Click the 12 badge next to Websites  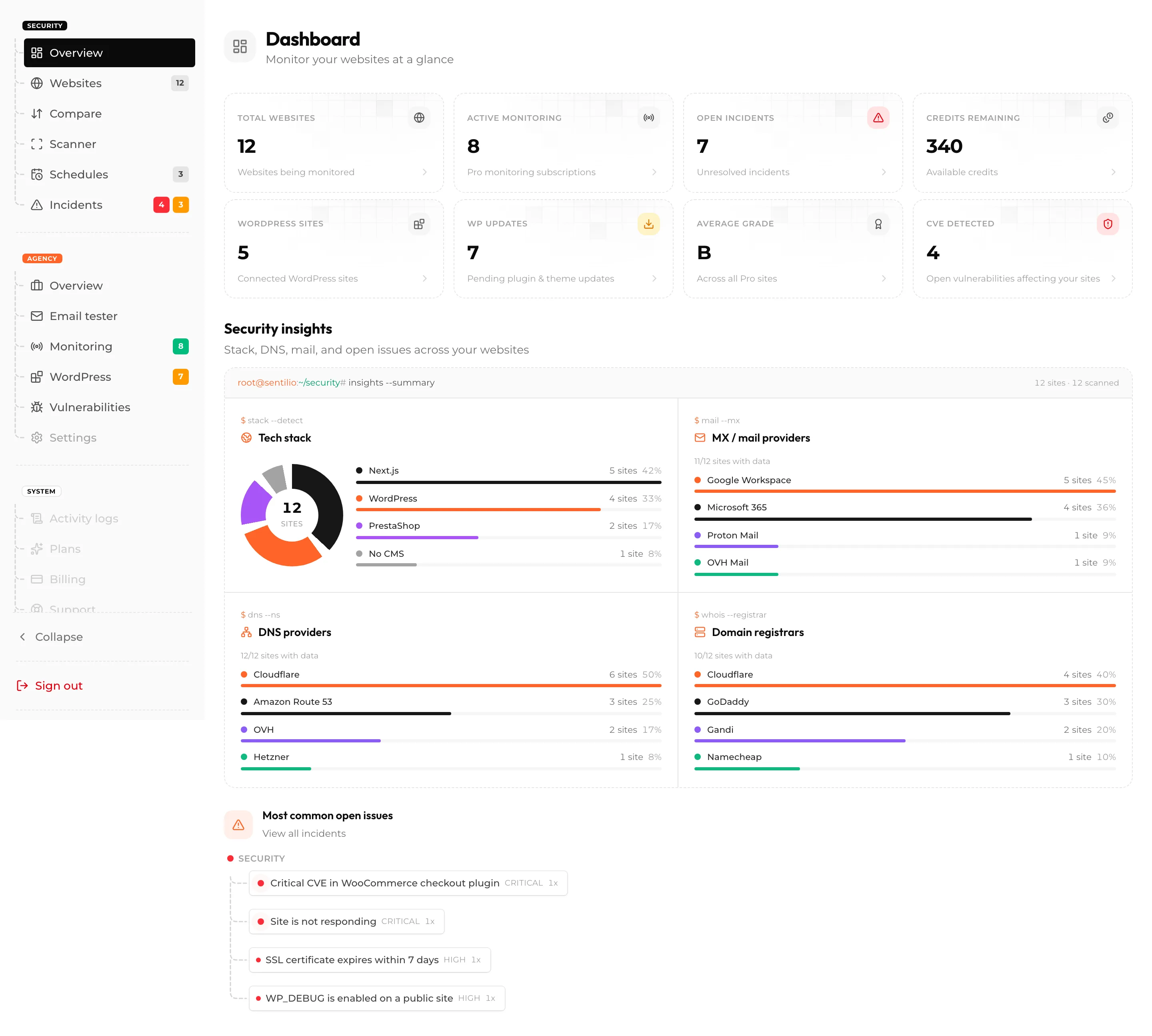(180, 83)
